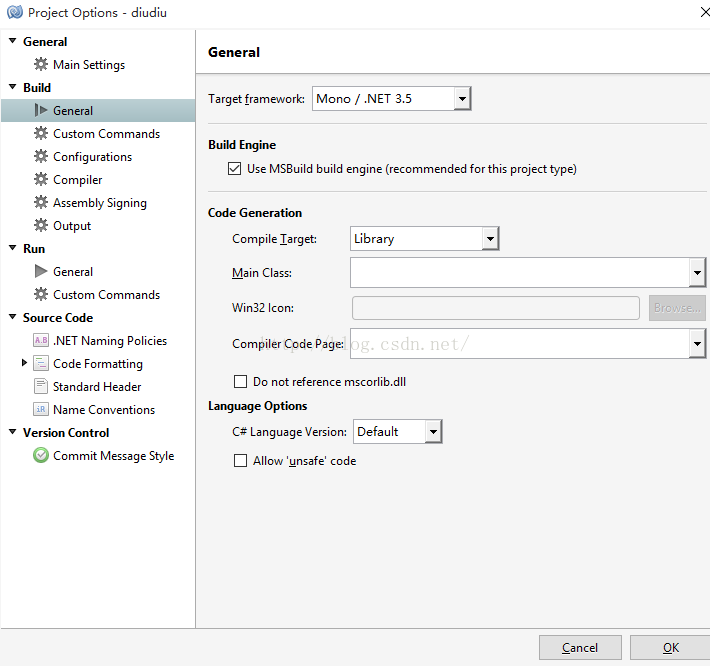Select Custom Commands under Build
Image resolution: width=710 pixels, height=666 pixels.
coord(106,134)
